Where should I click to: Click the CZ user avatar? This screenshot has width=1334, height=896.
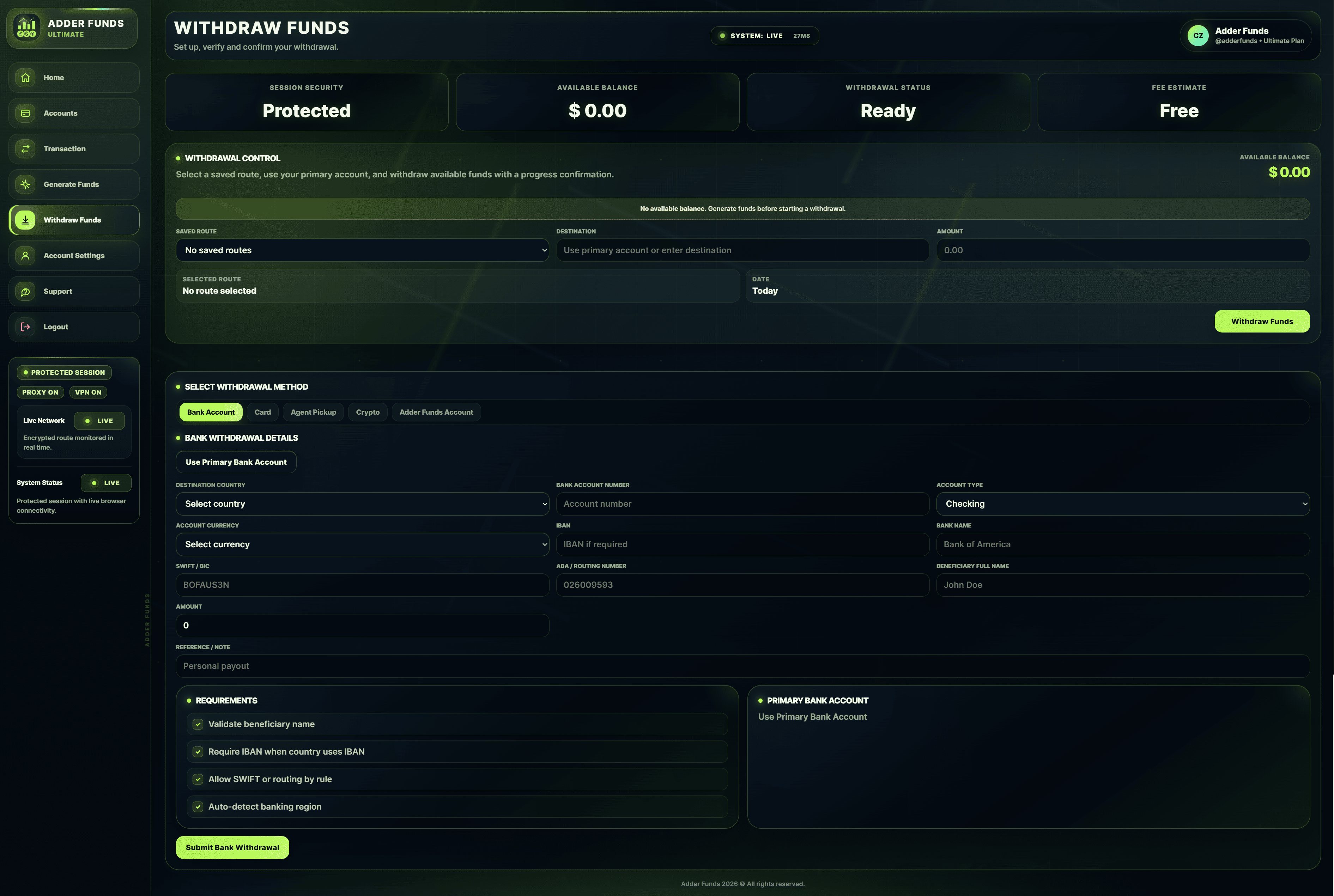[x=1198, y=35]
